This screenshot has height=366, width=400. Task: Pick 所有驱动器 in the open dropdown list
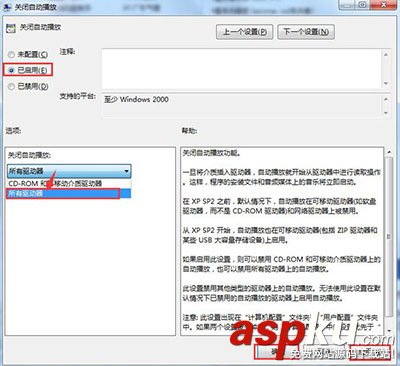[x=69, y=193]
